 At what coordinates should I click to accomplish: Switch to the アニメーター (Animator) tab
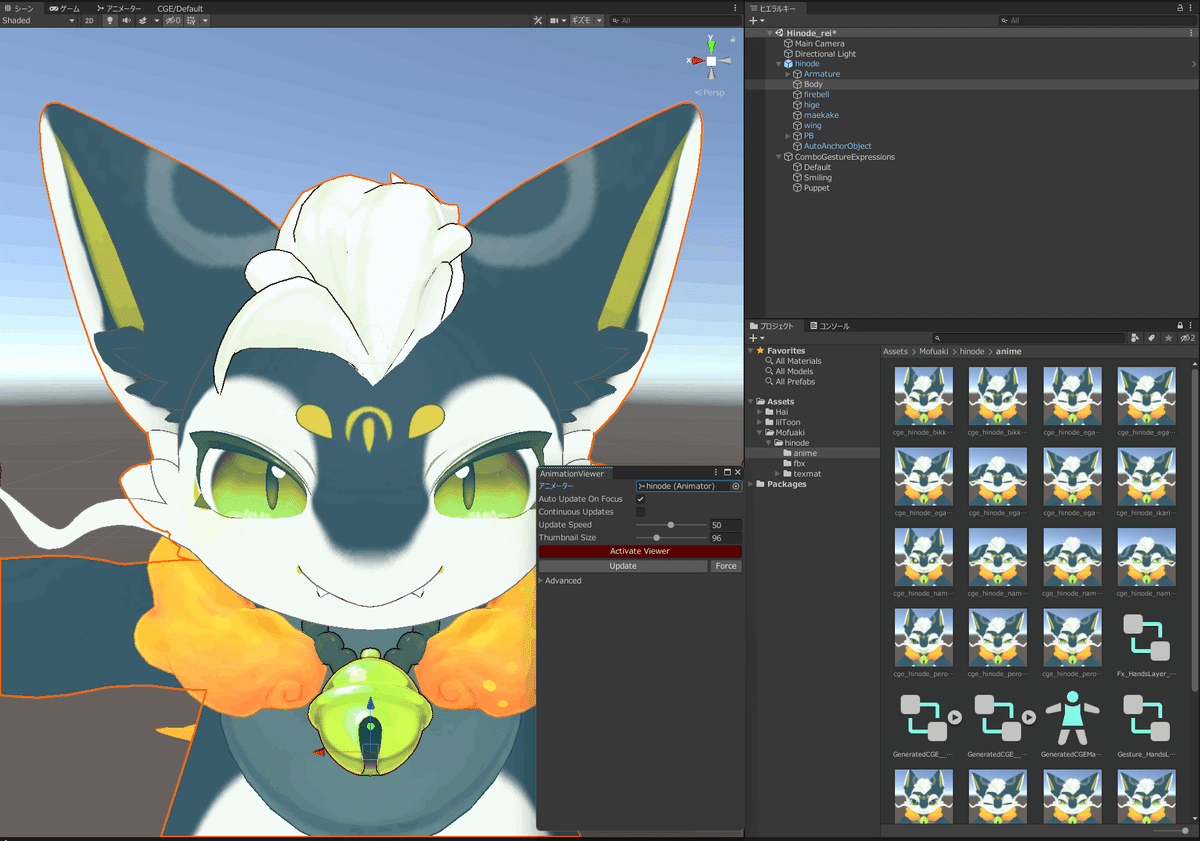pos(119,8)
